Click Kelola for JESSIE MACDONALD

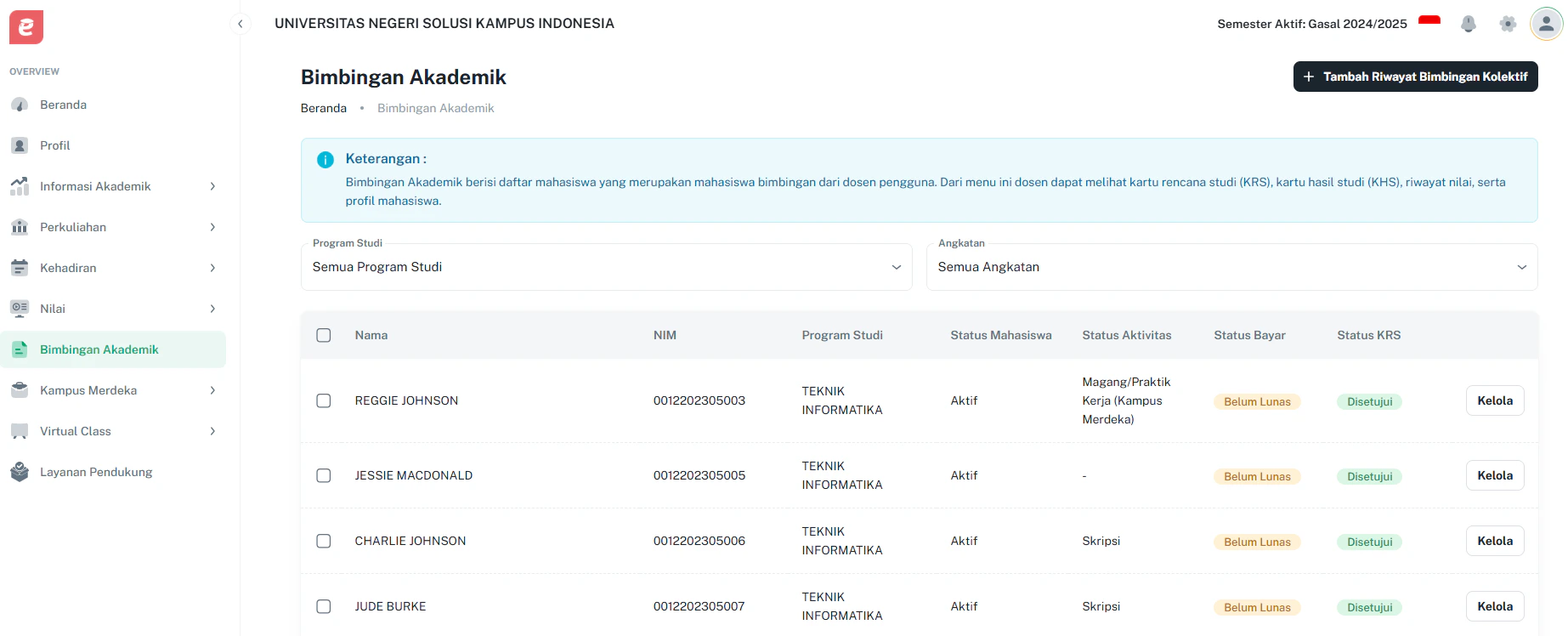click(x=1495, y=475)
